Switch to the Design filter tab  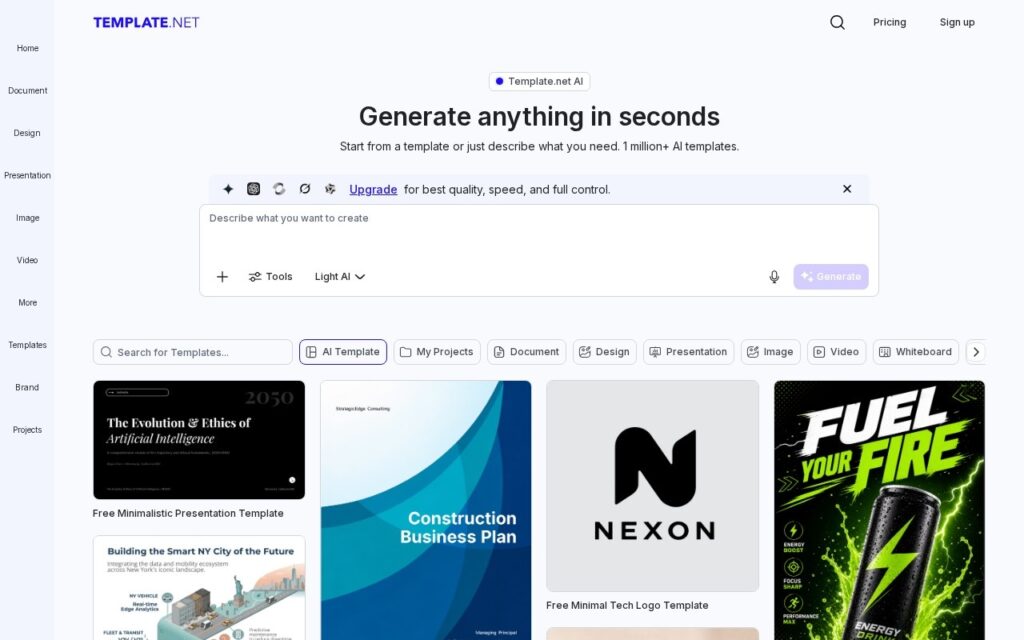pyautogui.click(x=605, y=352)
